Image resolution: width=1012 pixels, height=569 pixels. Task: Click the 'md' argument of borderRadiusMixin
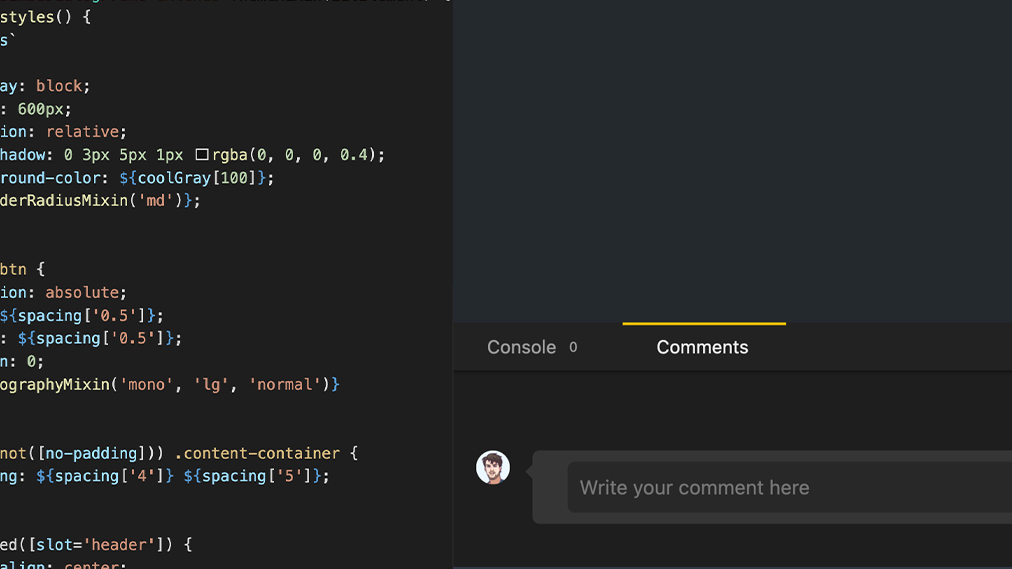click(x=160, y=200)
